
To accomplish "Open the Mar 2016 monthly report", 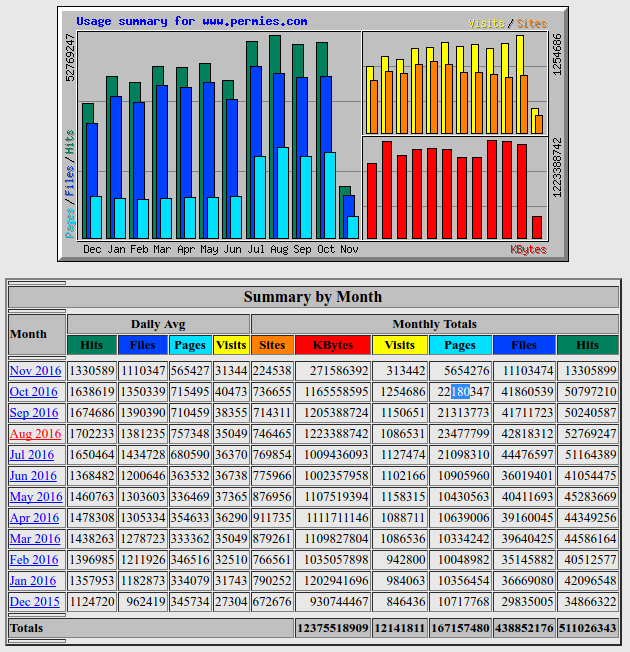I will (x=35, y=539).
